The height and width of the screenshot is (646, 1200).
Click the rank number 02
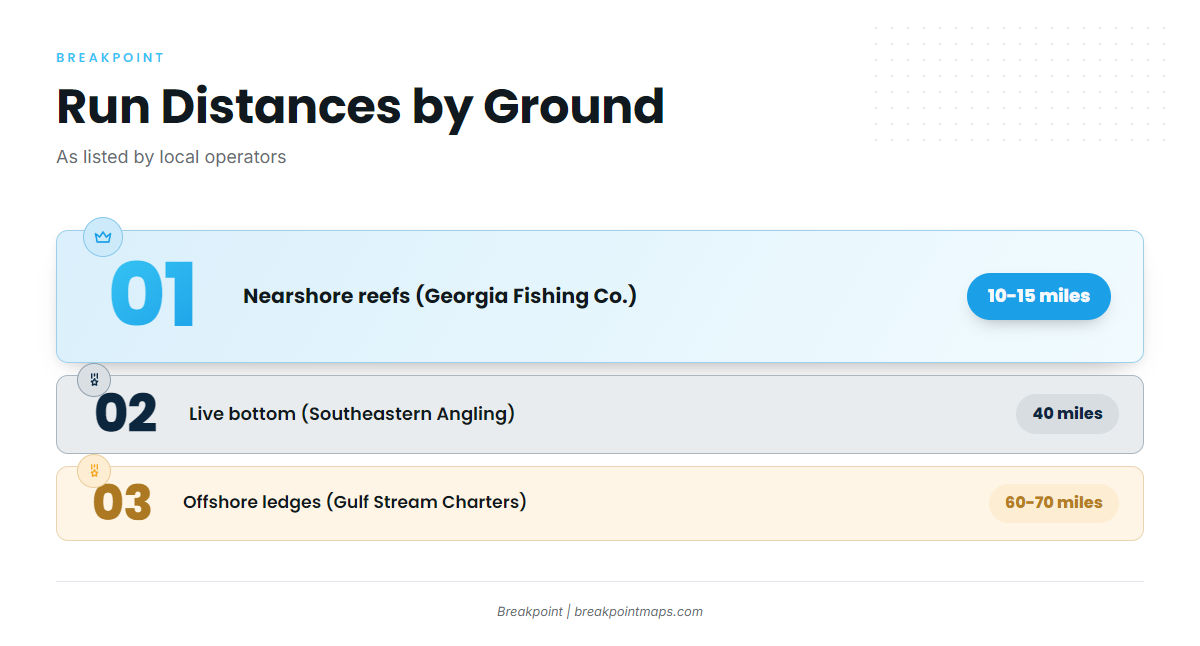(126, 414)
